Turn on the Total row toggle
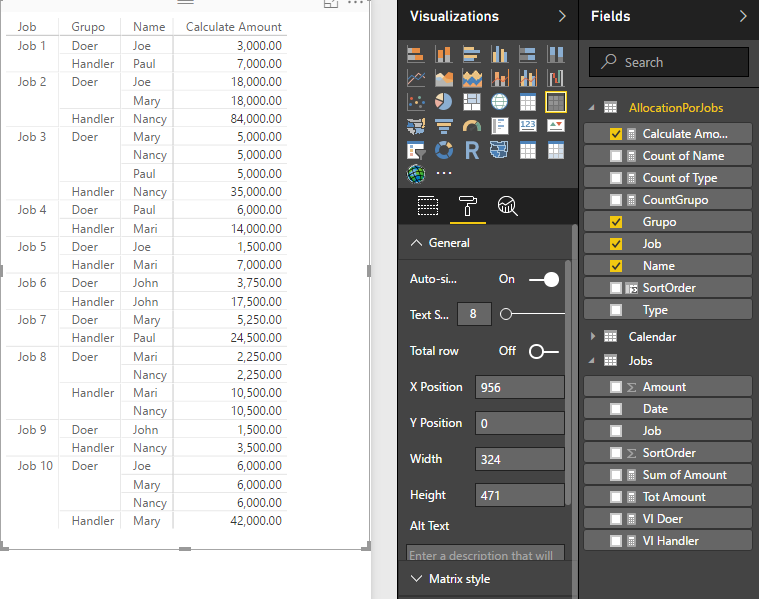The width and height of the screenshot is (759, 599). [x=544, y=352]
